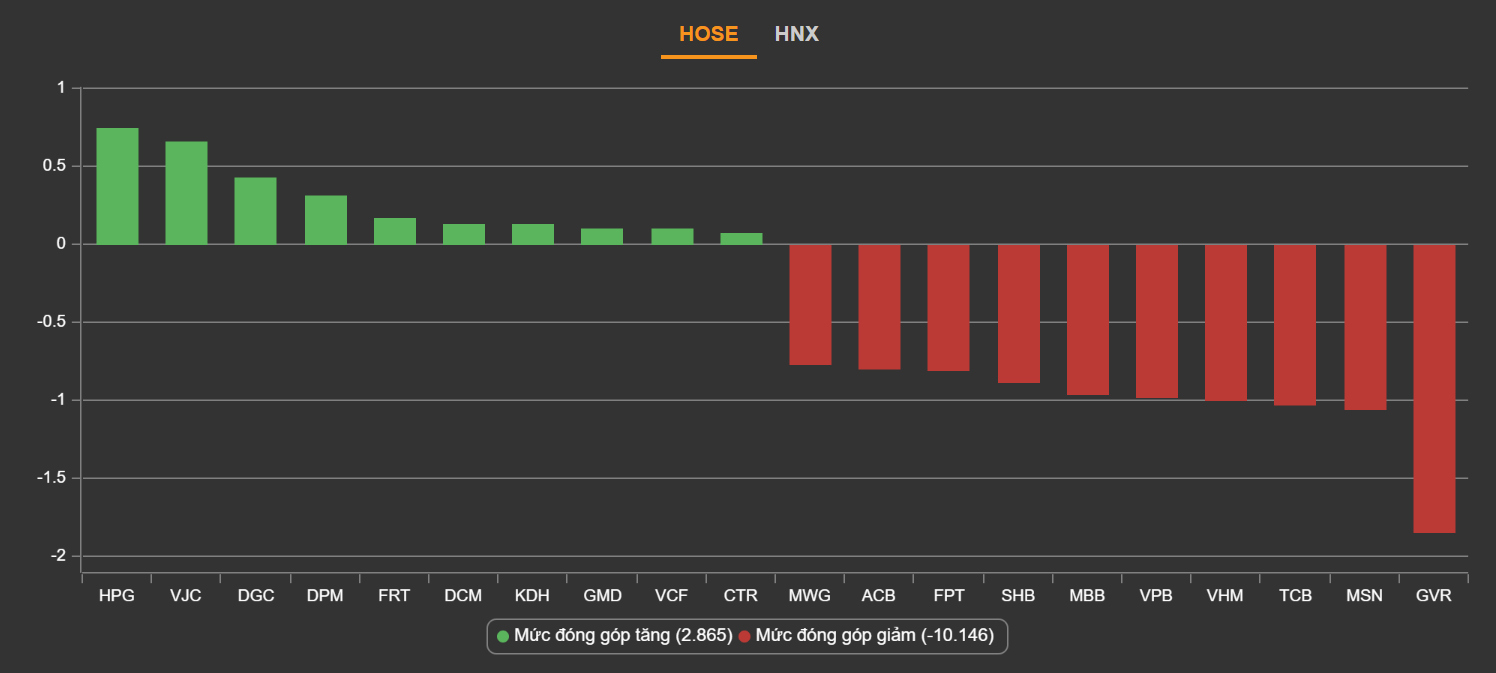Click the MBB red bar

1087,319
